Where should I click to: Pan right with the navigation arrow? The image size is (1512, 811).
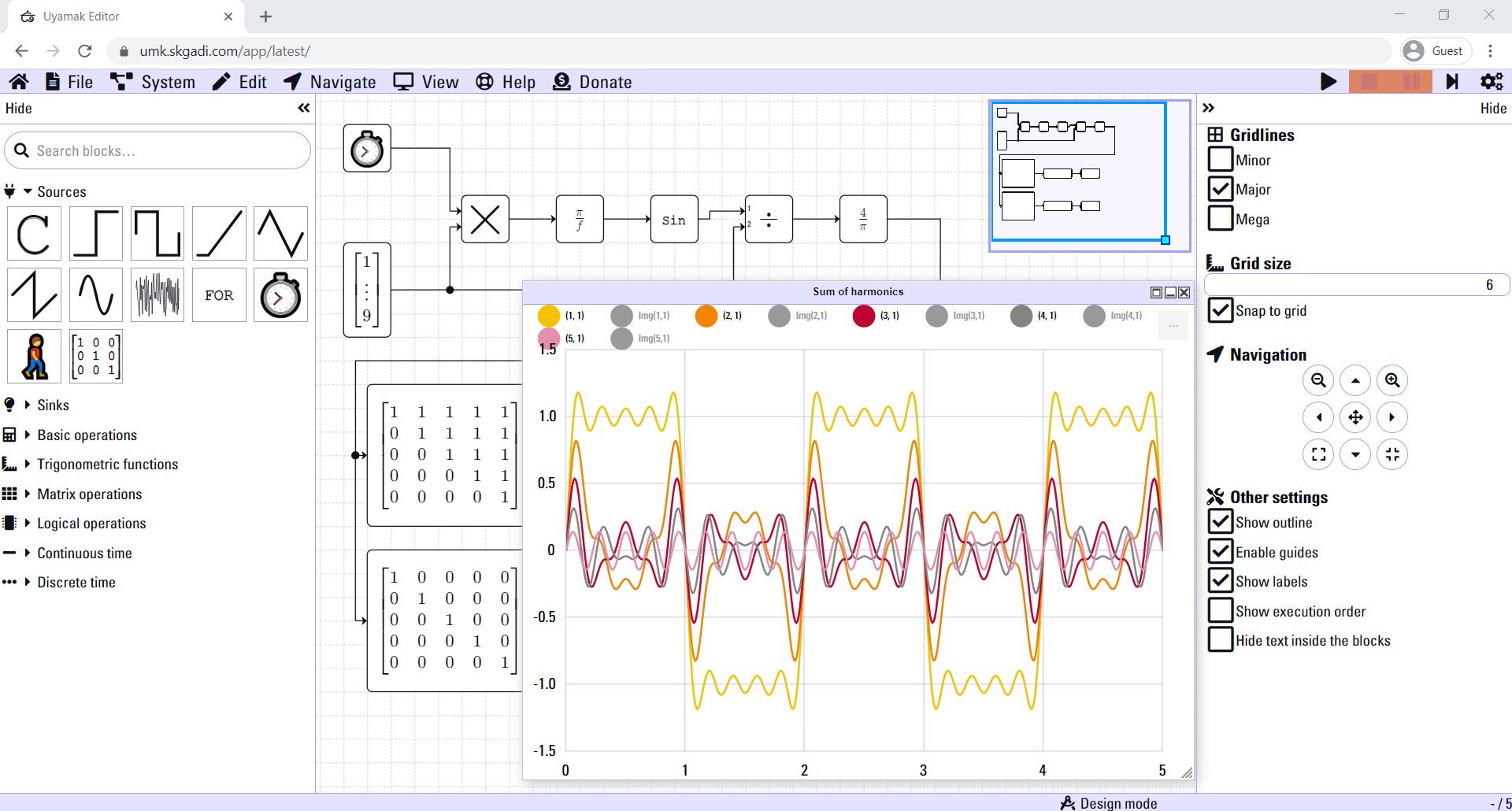coord(1392,417)
